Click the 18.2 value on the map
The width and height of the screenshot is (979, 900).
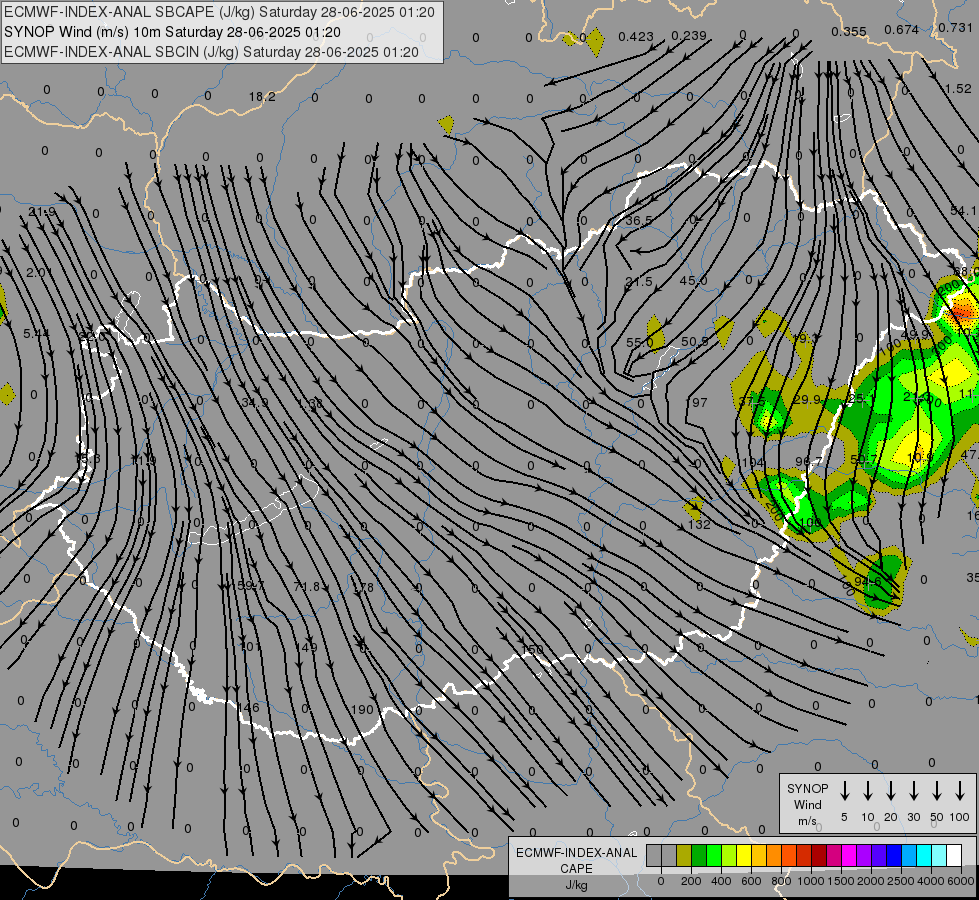(262, 97)
